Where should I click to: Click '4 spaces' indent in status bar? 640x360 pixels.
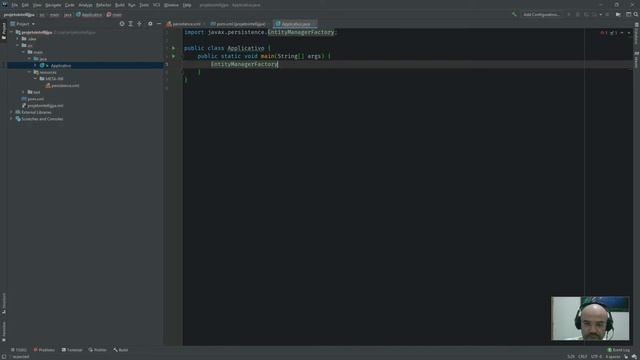613,356
